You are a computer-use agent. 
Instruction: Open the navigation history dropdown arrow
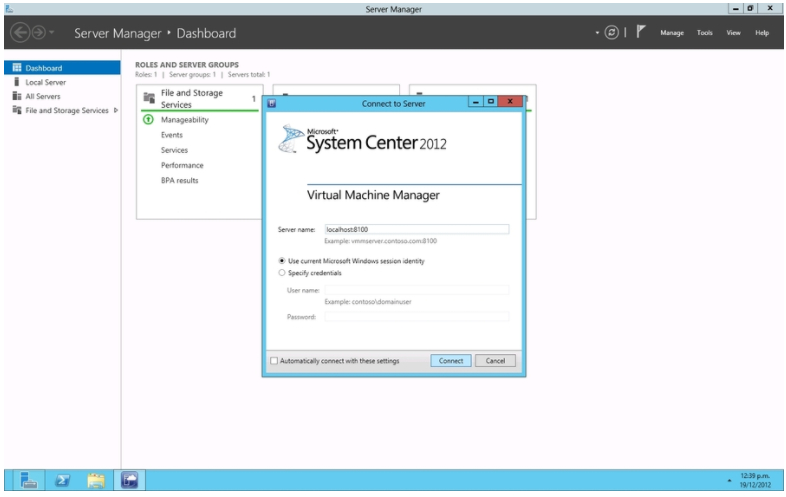tap(51, 33)
